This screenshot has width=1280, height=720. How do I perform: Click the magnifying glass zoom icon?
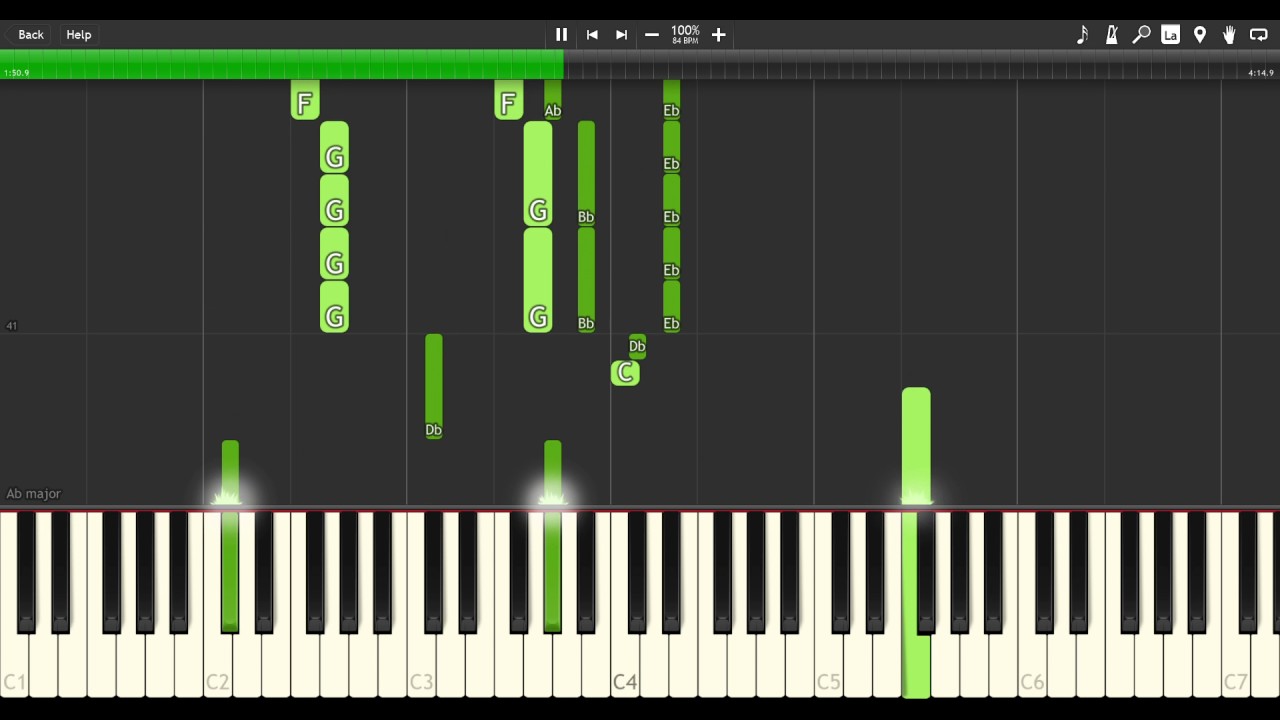[1141, 35]
